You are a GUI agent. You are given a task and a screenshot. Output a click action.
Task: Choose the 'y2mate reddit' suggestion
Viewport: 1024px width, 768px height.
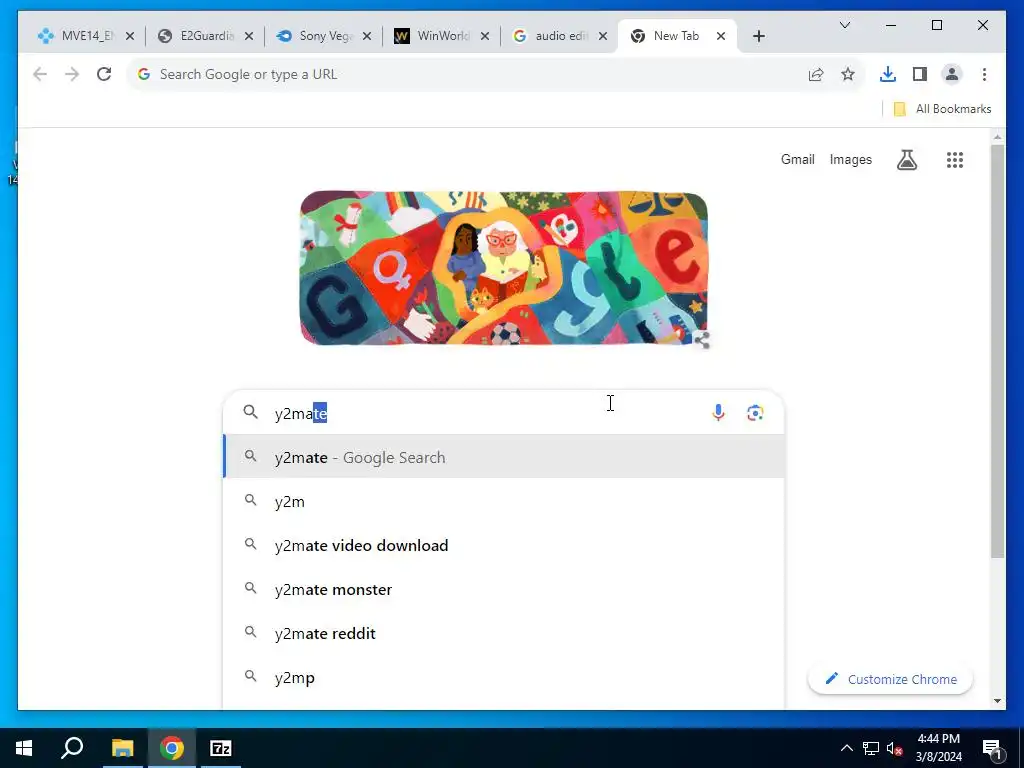[x=504, y=633]
